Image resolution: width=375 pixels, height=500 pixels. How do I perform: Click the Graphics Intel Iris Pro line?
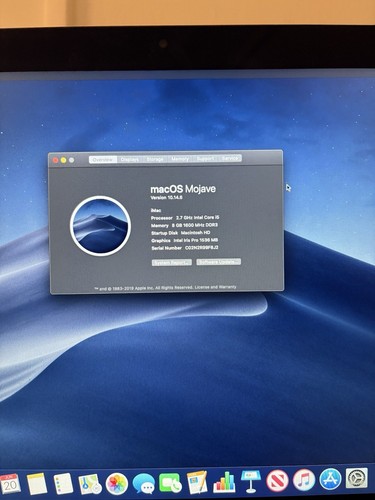[185, 240]
